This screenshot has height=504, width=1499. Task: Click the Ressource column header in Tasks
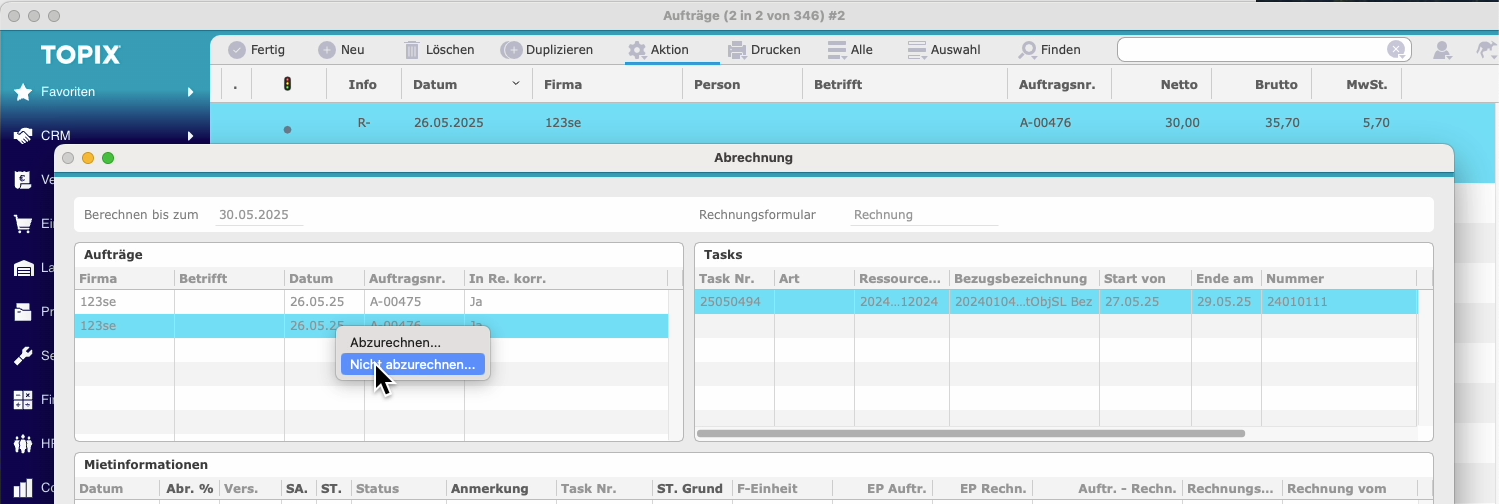click(x=900, y=278)
